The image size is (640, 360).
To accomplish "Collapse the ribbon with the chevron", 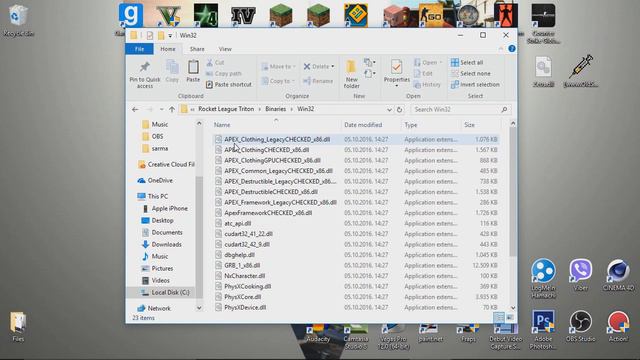I will (x=501, y=49).
